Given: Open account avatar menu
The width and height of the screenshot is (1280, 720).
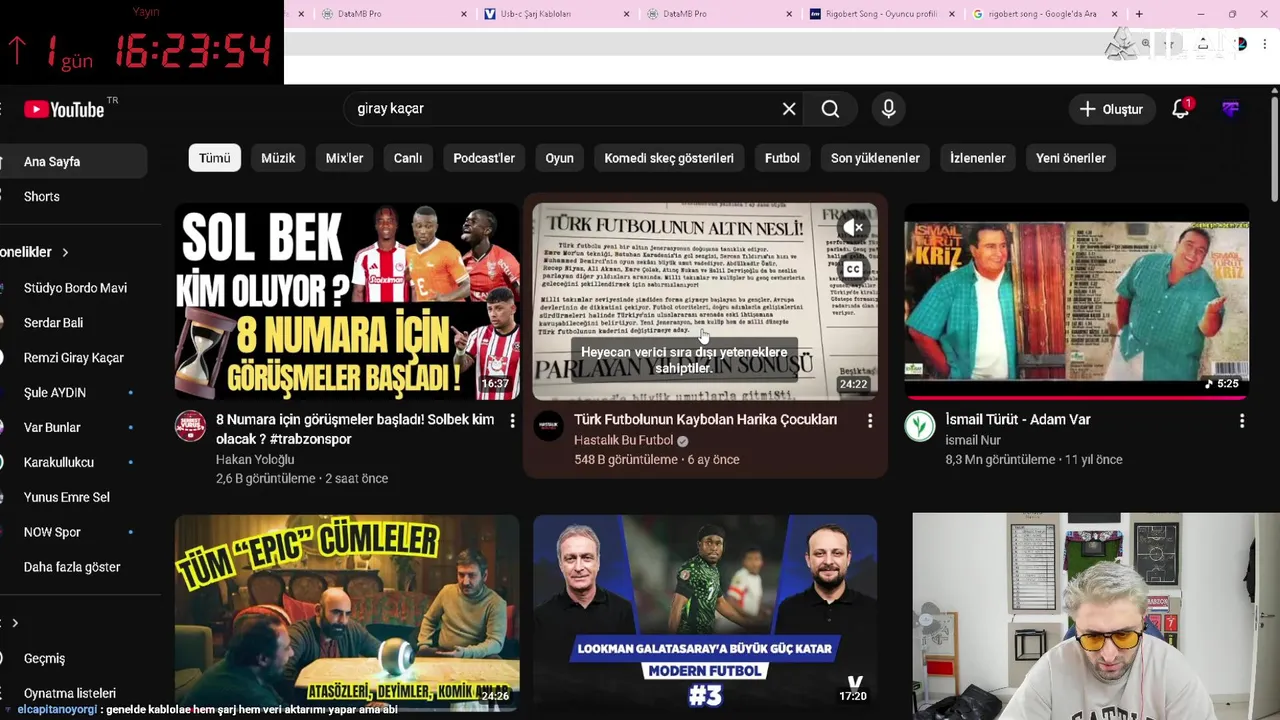Looking at the screenshot, I should pyautogui.click(x=1231, y=109).
